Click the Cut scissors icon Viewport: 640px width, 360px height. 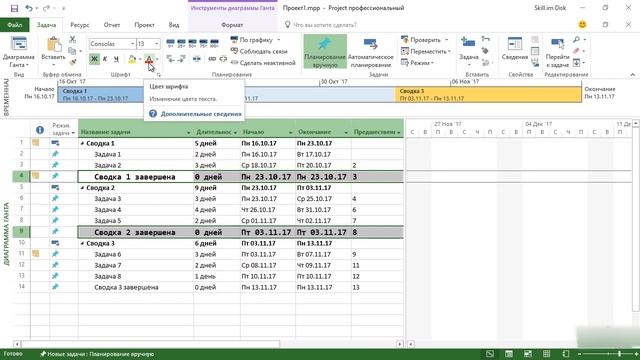point(73,40)
